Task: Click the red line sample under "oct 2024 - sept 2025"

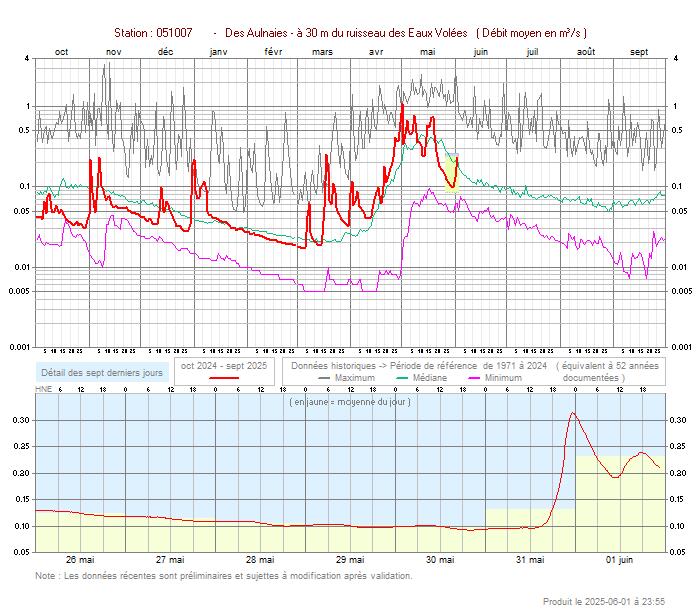Action: [224, 378]
